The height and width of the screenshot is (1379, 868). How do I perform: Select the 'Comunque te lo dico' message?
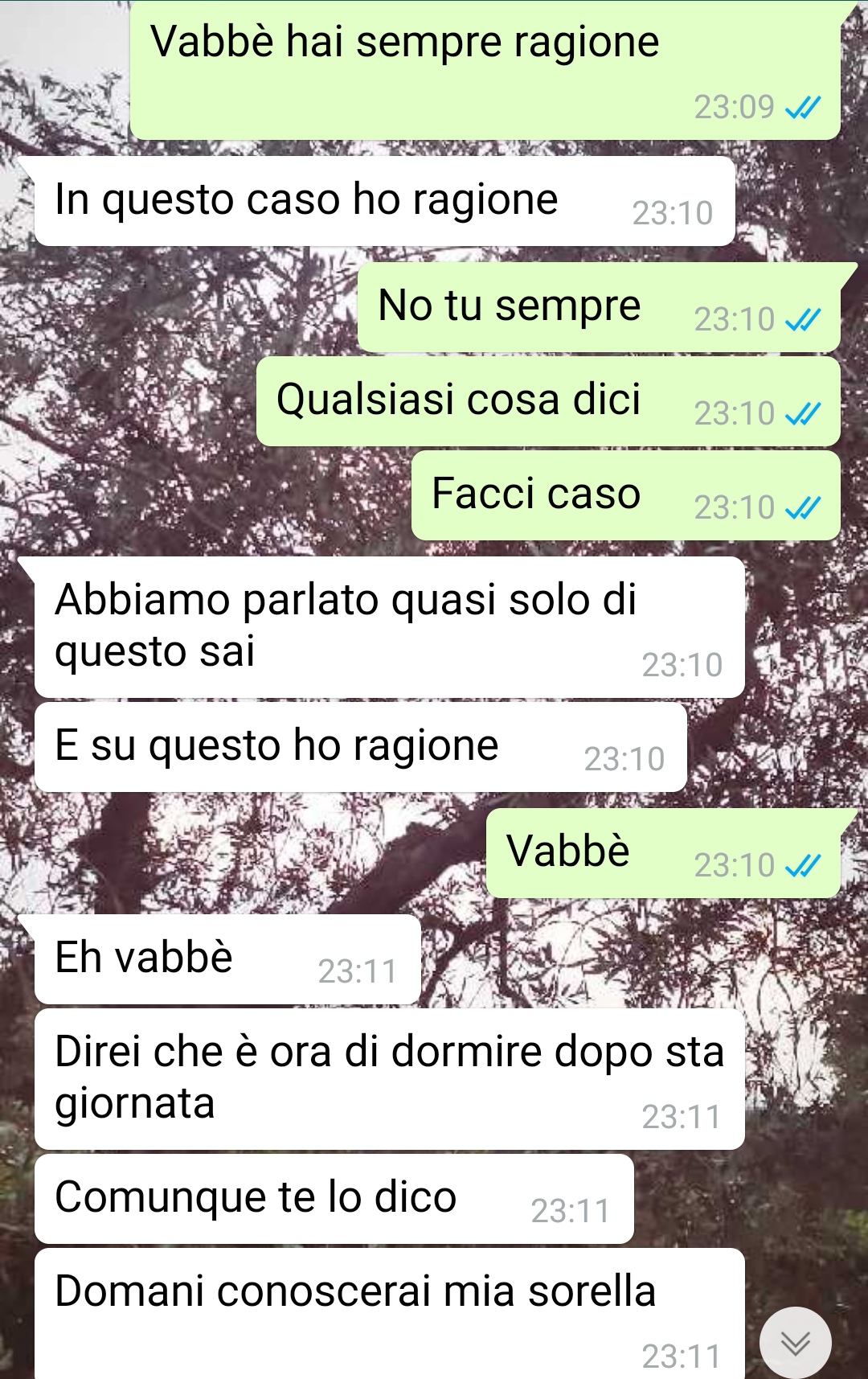coord(334,1199)
